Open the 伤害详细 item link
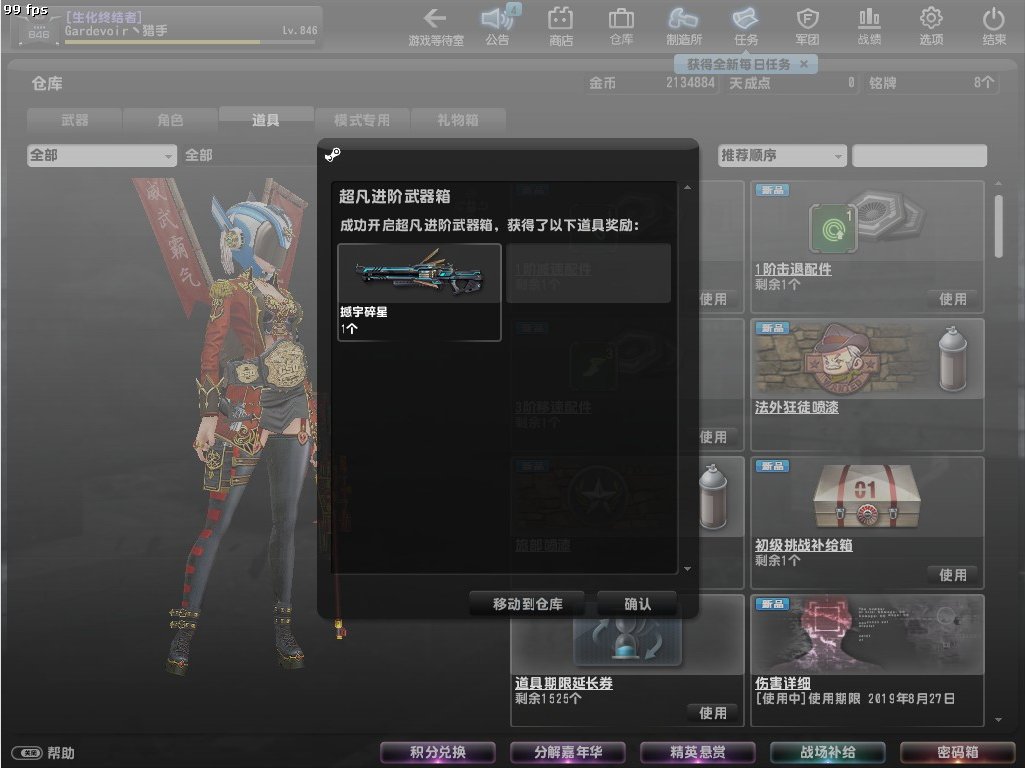 pos(782,683)
